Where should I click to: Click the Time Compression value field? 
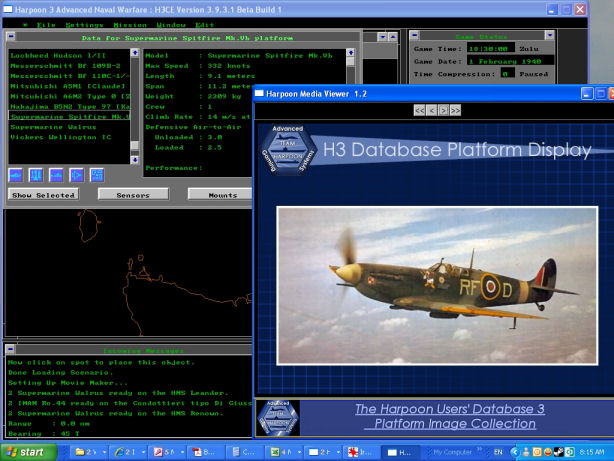(x=507, y=73)
